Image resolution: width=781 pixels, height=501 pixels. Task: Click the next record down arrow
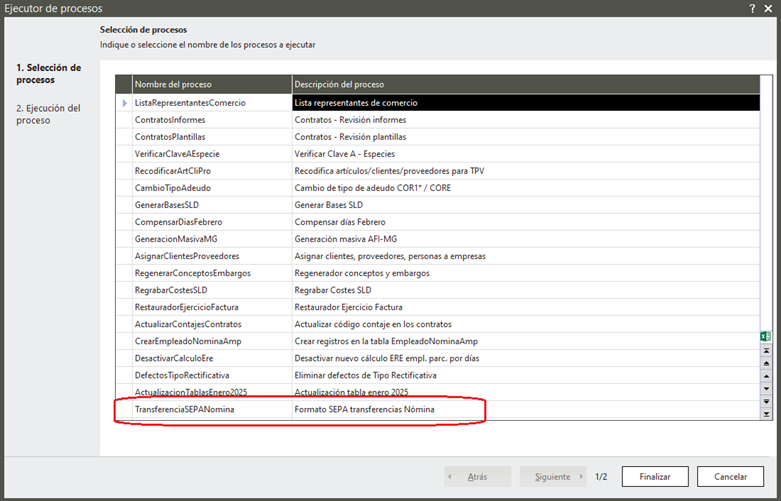point(766,389)
